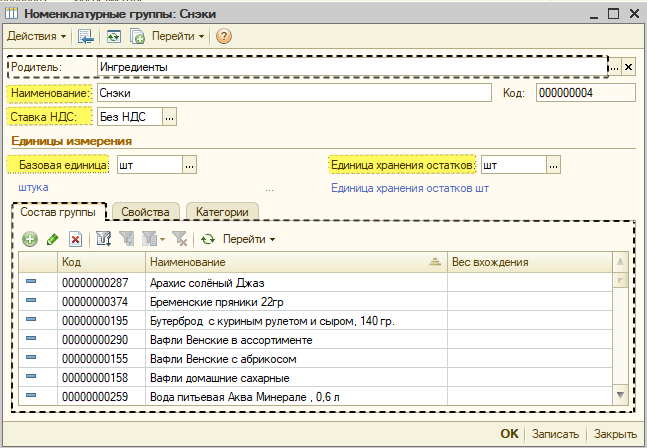Open the Действия menu
This screenshot has width=647, height=448.
[36, 36]
